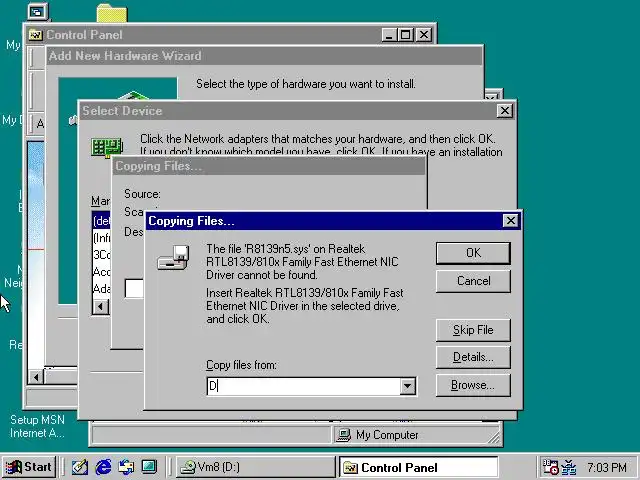Select the (Infrared...) manufacturer list entry
The image size is (640, 480).
[102, 238]
